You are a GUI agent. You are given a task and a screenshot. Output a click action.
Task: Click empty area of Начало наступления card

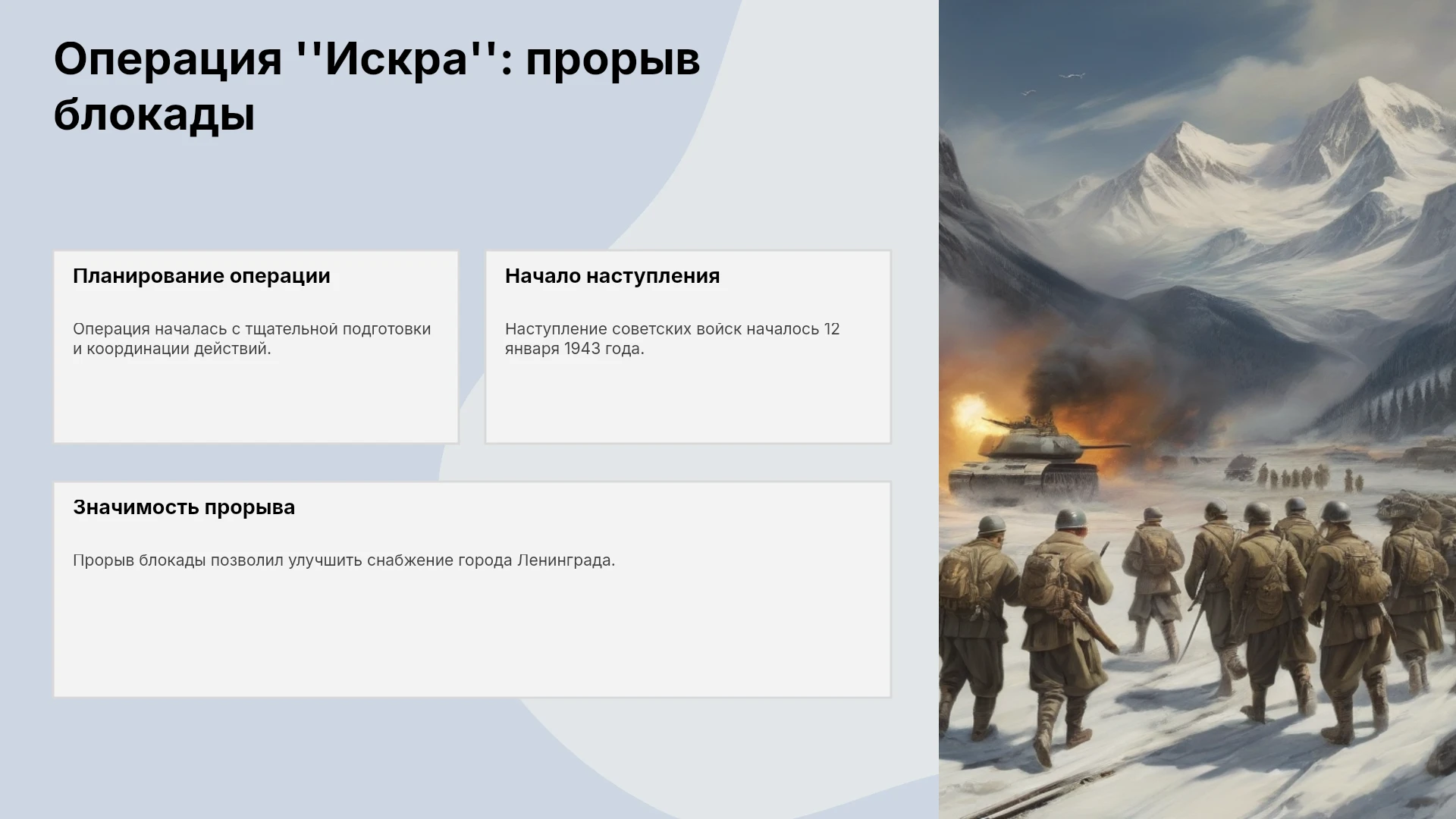(688, 402)
